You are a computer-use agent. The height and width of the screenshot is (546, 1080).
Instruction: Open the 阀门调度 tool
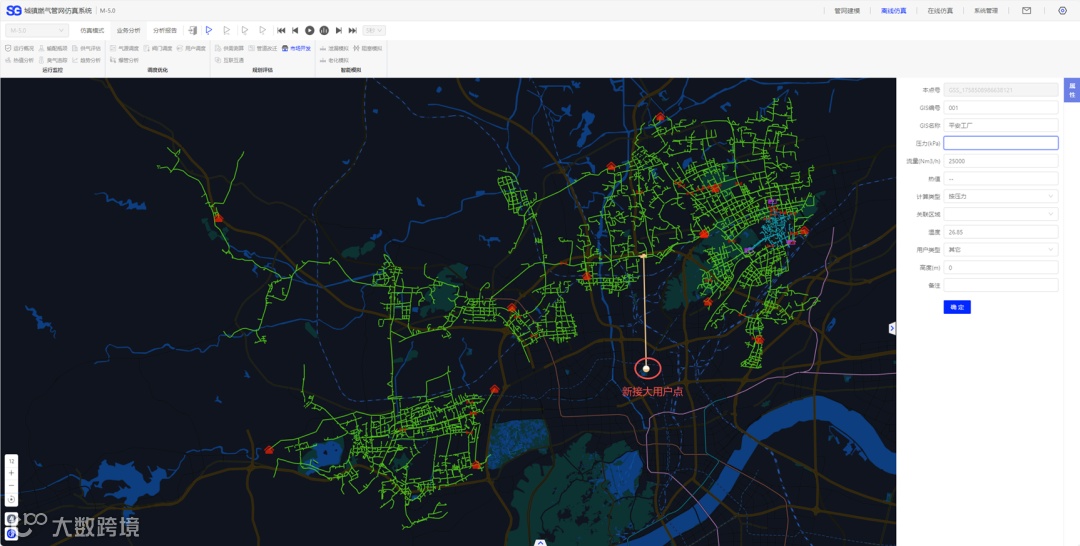[x=158, y=49]
